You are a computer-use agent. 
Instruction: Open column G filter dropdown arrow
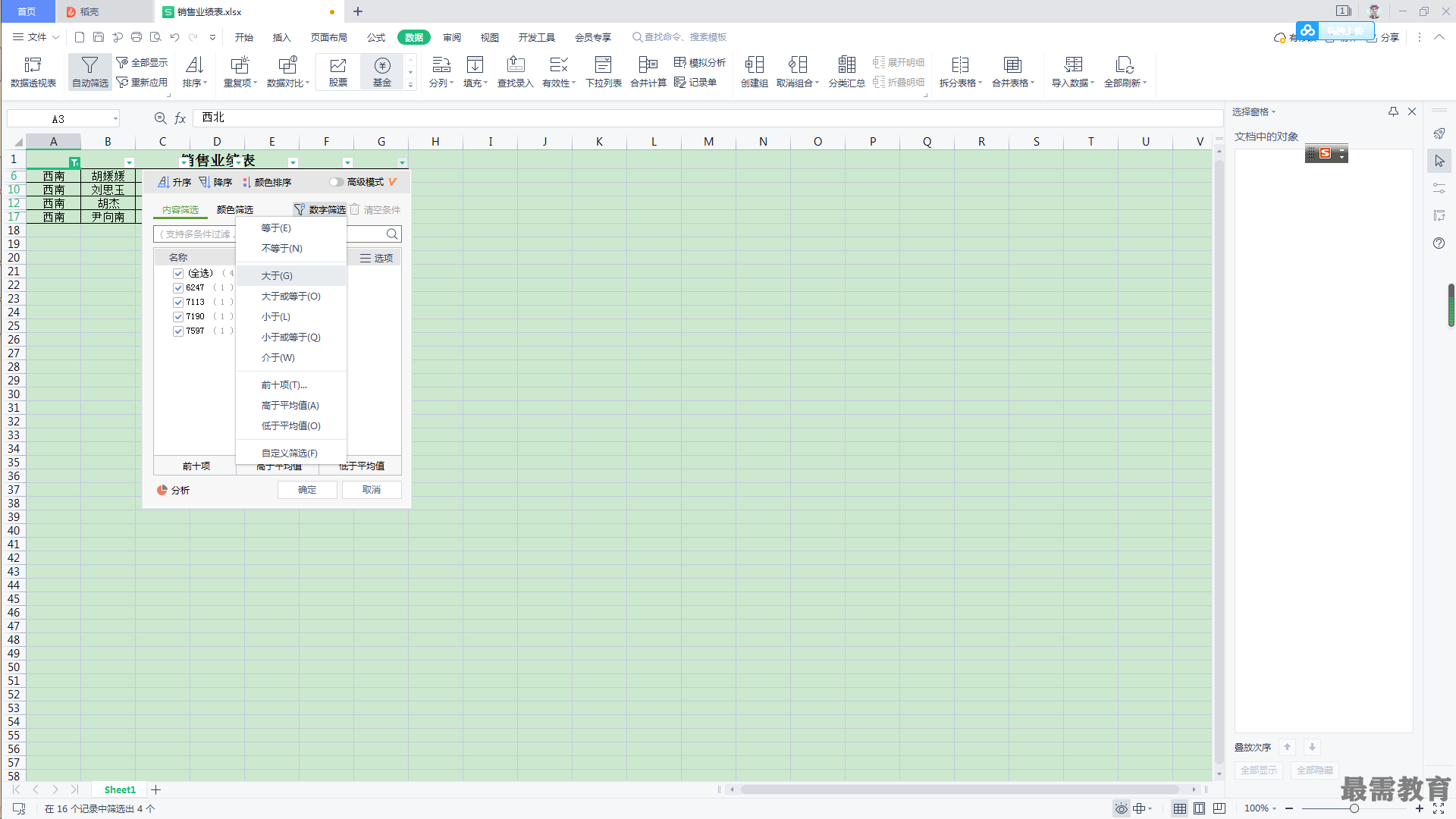tap(402, 162)
